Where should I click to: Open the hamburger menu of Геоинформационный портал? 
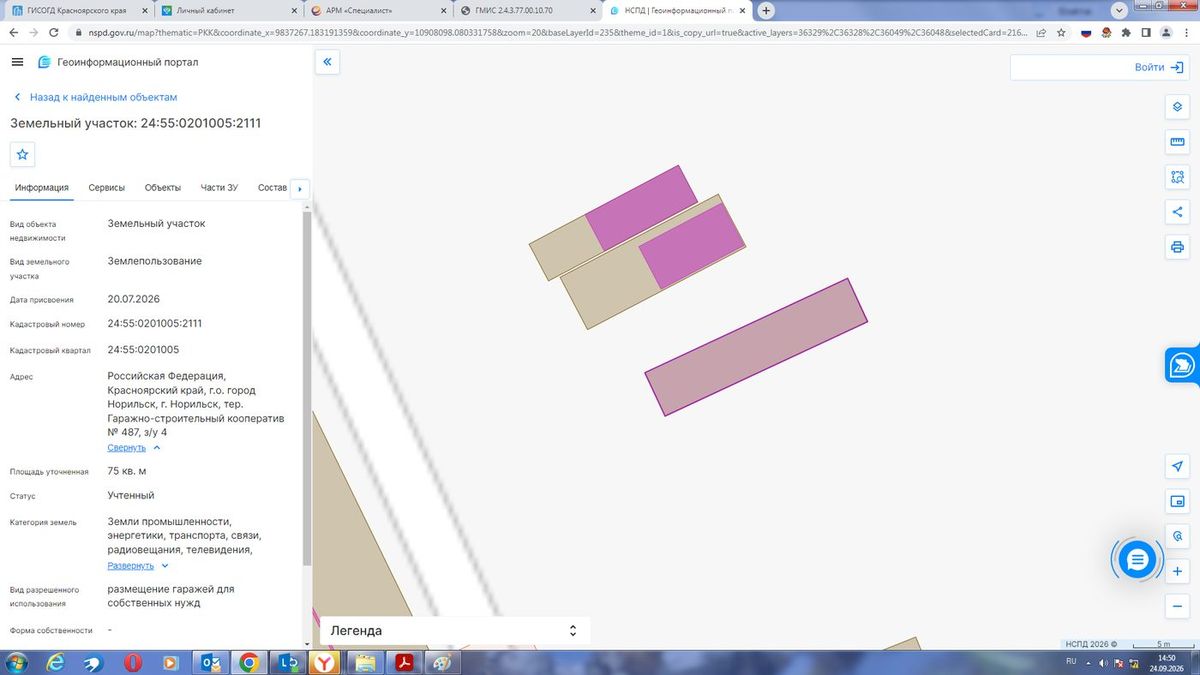click(17, 62)
